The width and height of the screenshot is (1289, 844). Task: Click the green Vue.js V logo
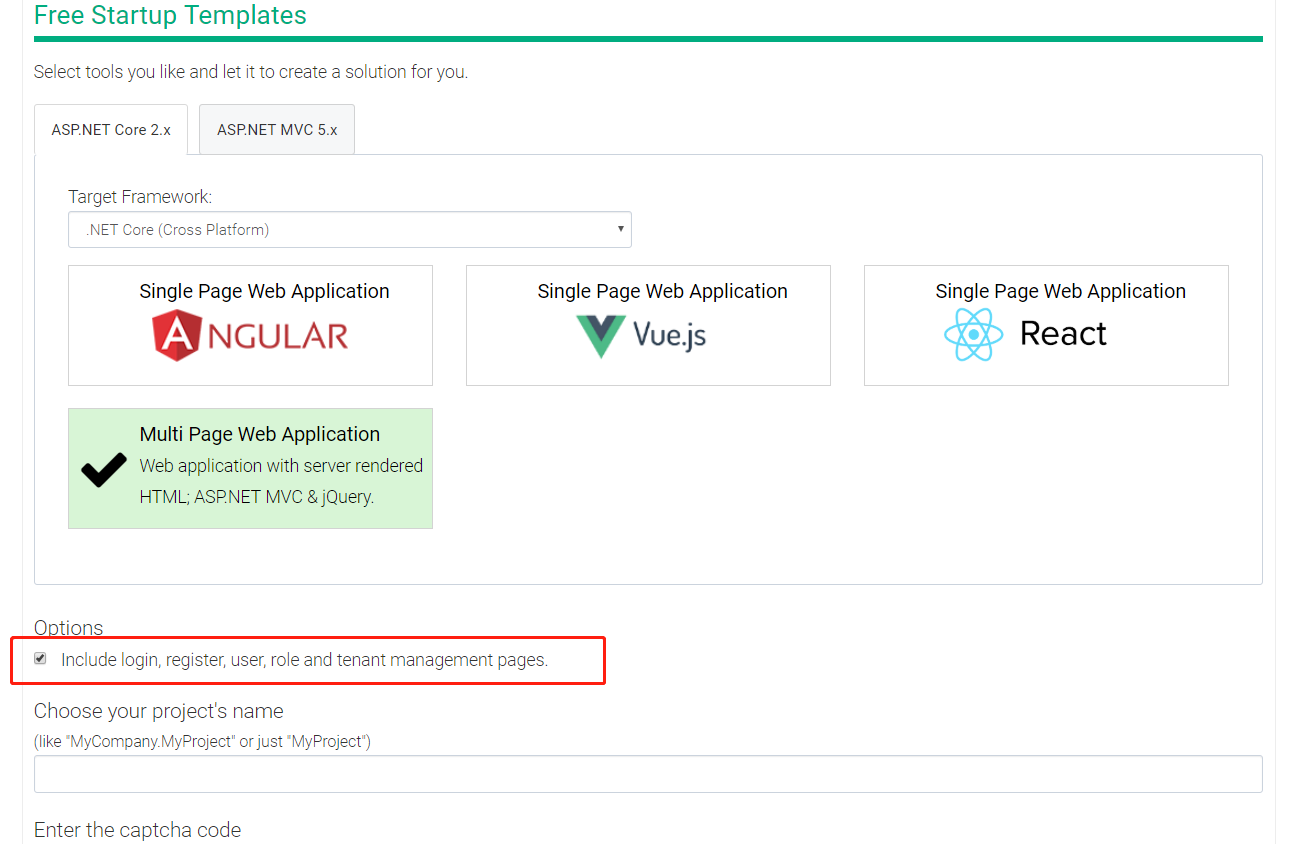tap(601, 335)
